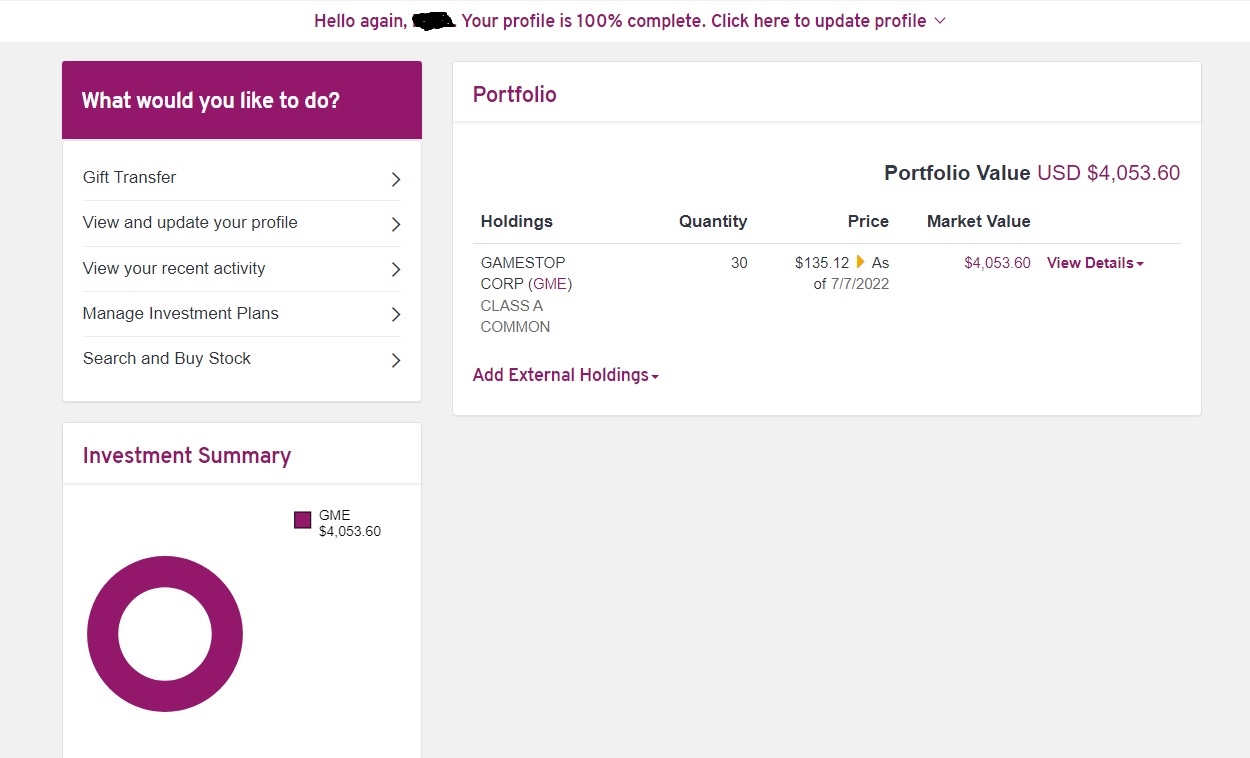
Task: Click the yellow price indicator triangle
Action: (860, 262)
